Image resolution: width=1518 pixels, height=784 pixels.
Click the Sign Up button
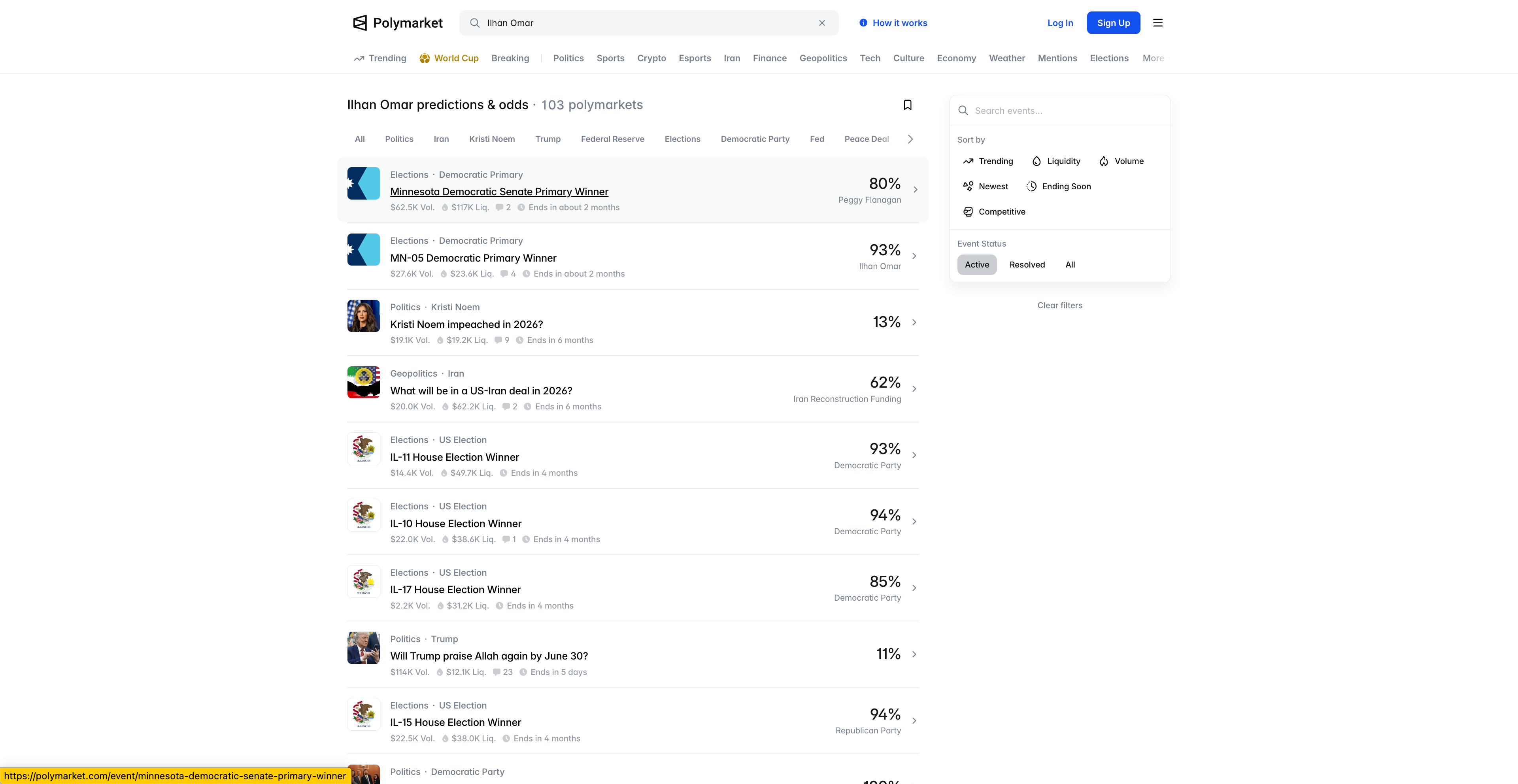point(1113,23)
